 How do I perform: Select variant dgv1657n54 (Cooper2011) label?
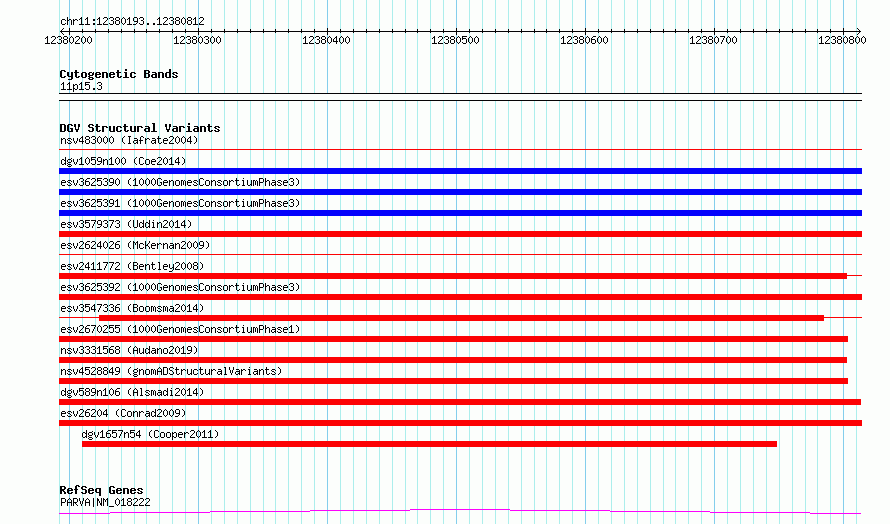[150, 434]
